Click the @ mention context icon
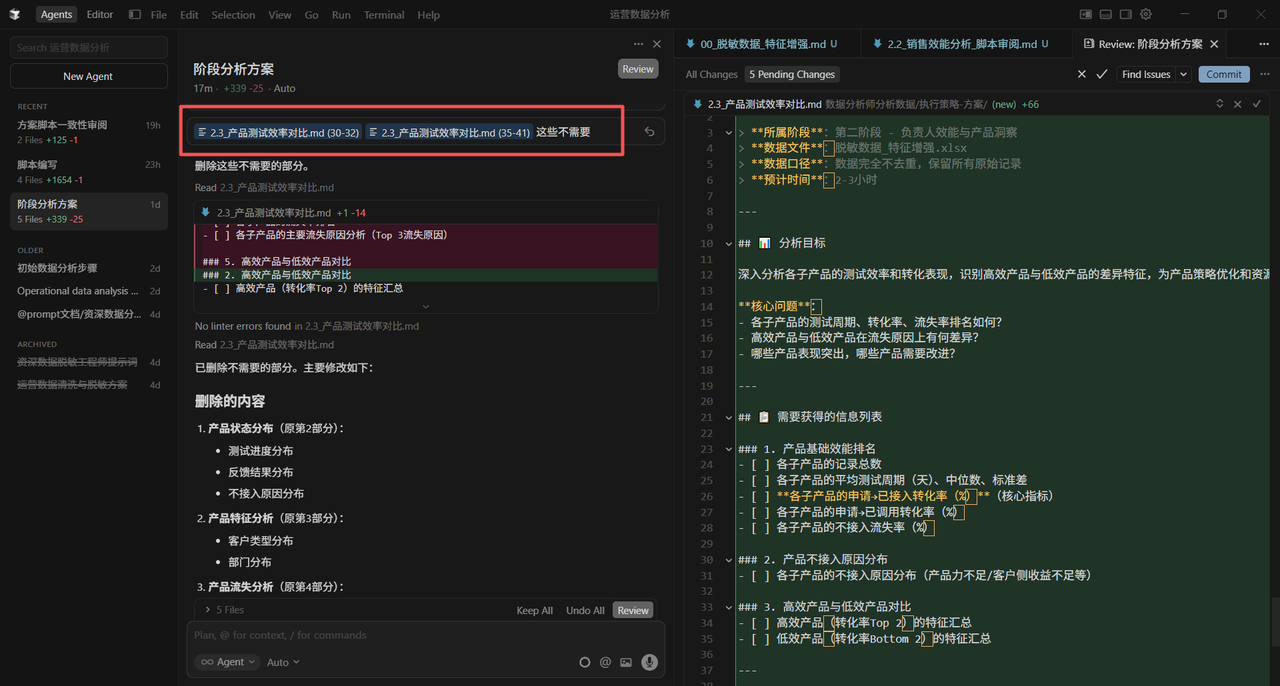The width and height of the screenshot is (1280, 686). pyautogui.click(x=605, y=662)
